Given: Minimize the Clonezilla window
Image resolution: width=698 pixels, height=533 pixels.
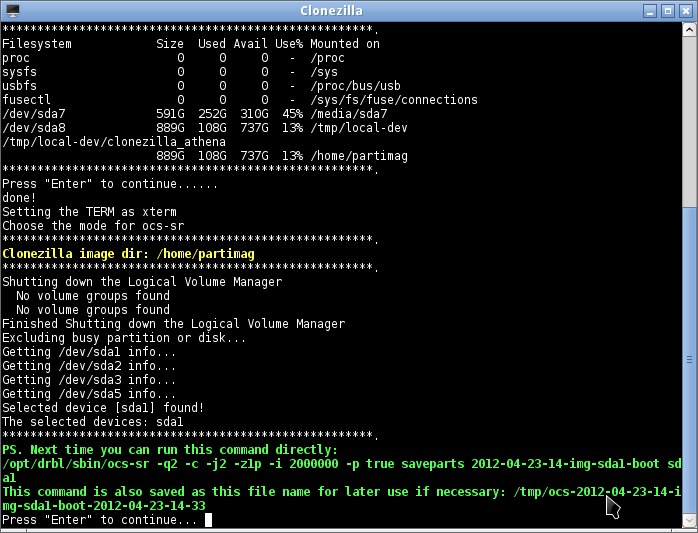Looking at the screenshot, I should (x=651, y=10).
